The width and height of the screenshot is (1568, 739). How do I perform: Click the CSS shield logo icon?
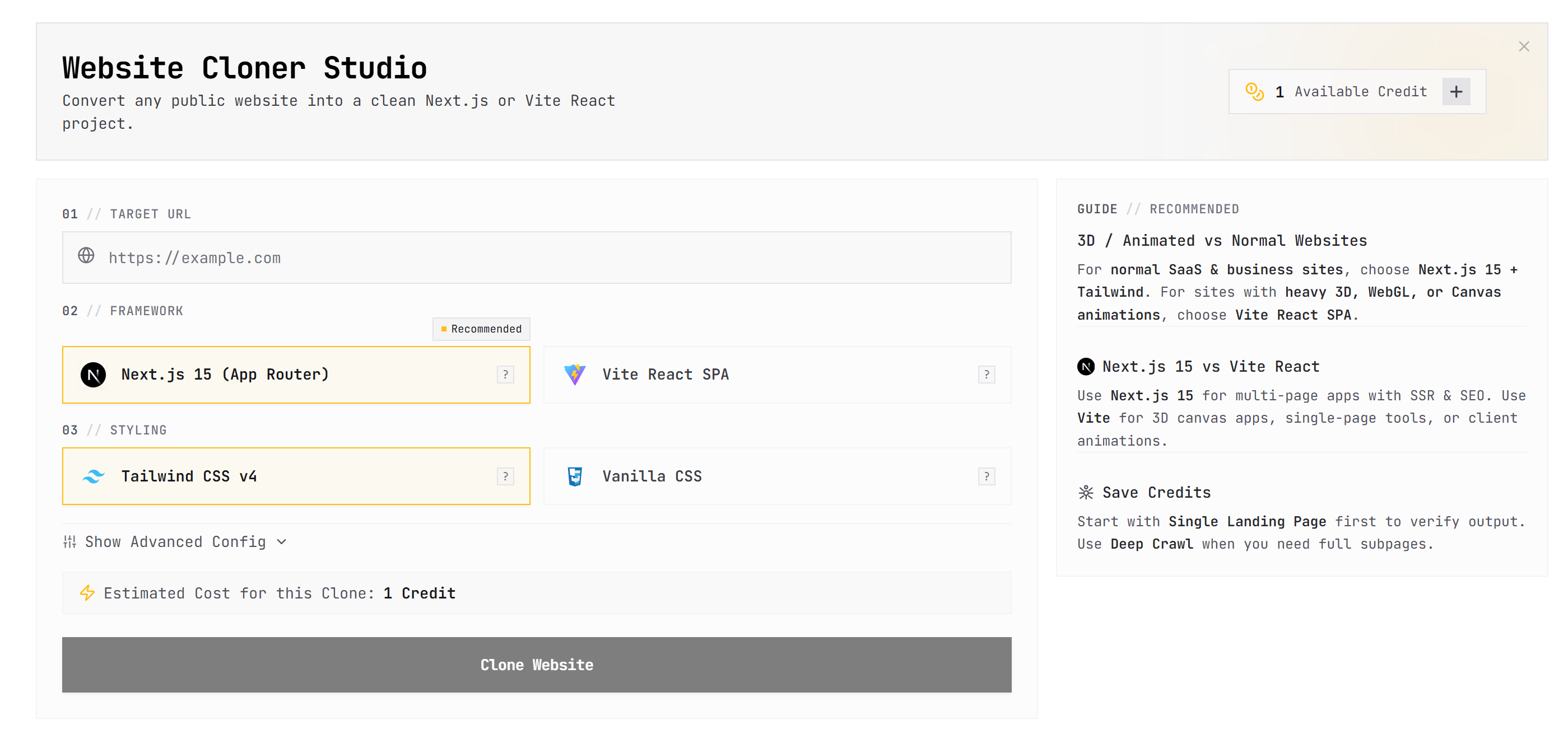(575, 476)
